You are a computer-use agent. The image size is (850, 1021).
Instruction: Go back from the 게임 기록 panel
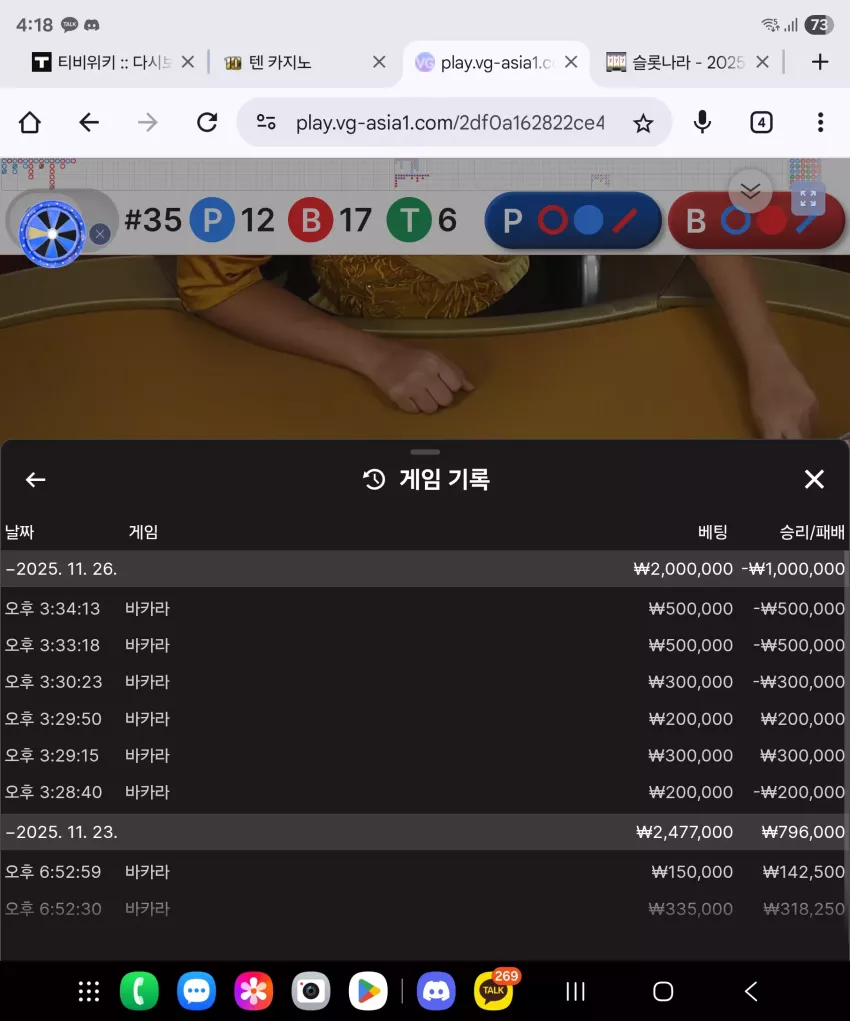coord(35,480)
